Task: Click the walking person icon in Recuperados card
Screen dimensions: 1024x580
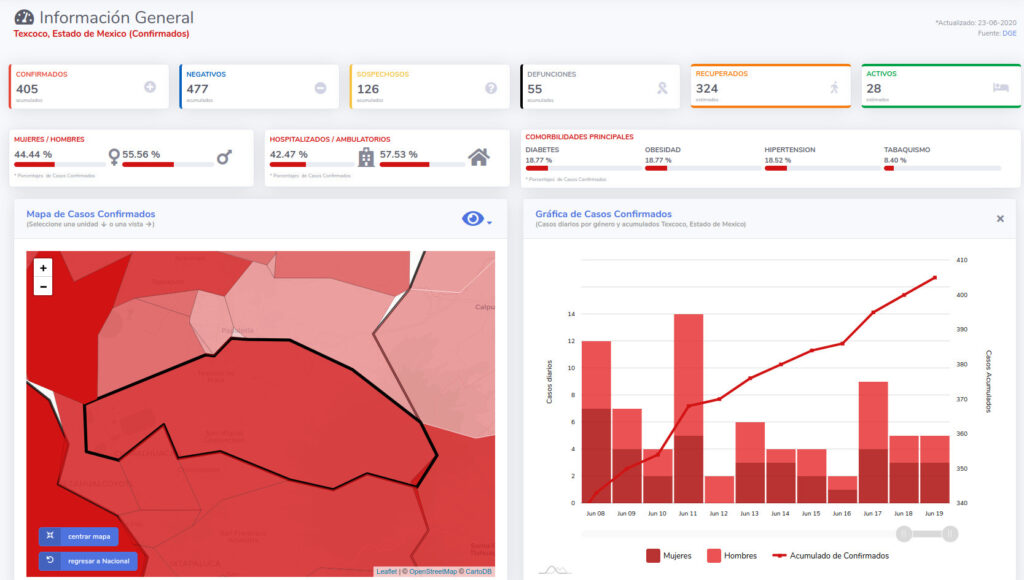Action: pos(834,88)
